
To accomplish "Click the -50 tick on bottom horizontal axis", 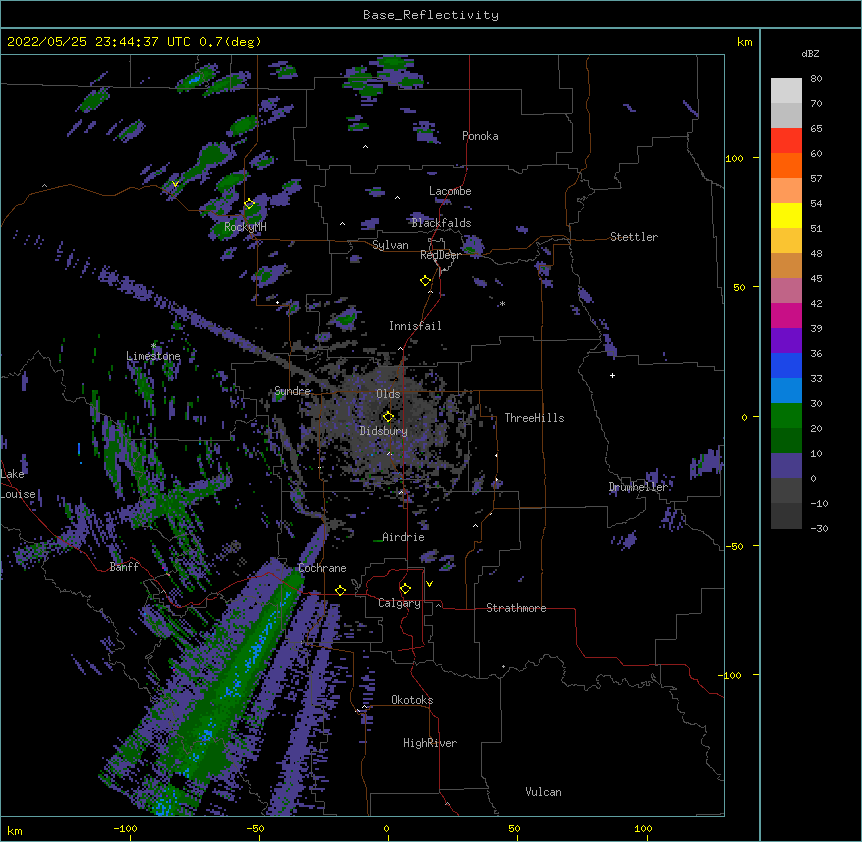I will click(255, 828).
